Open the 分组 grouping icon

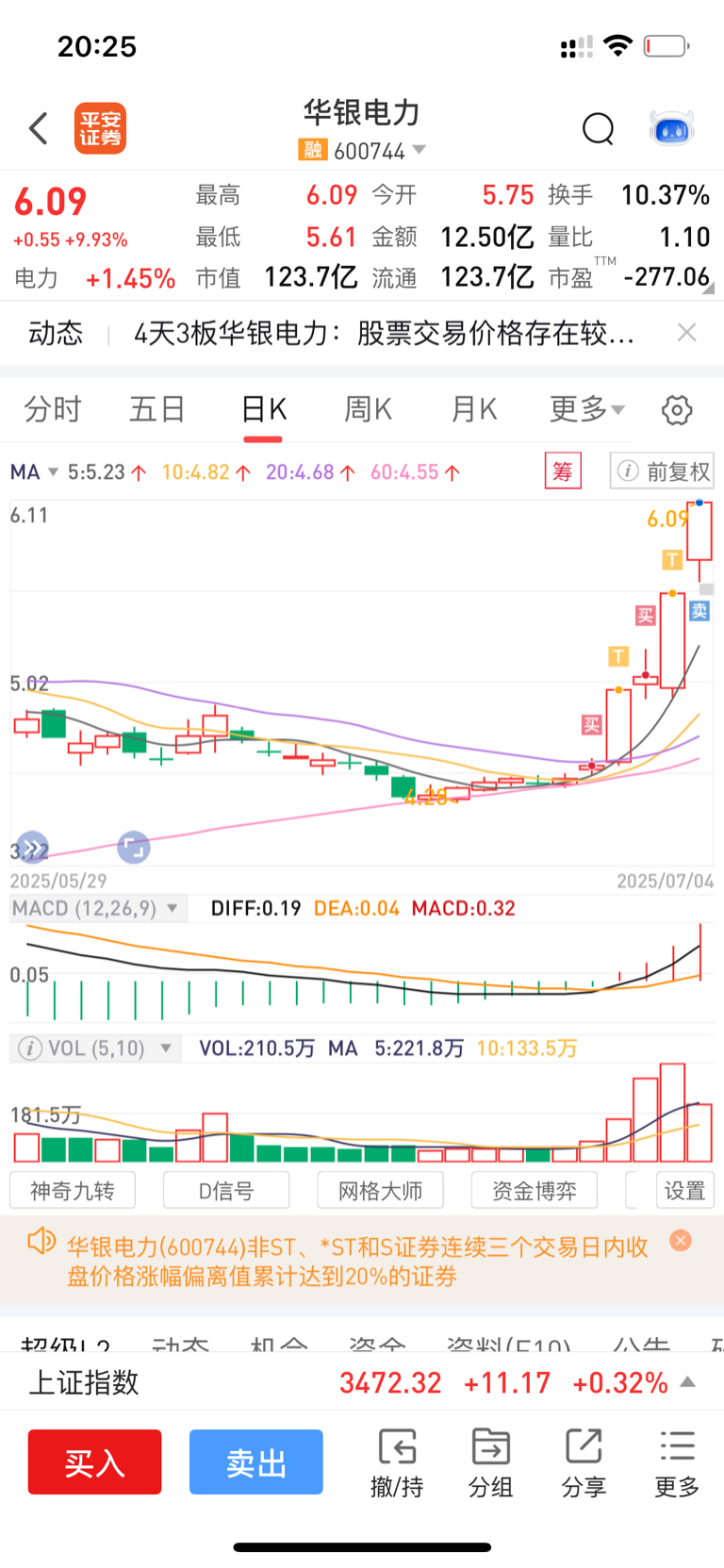[490, 1463]
